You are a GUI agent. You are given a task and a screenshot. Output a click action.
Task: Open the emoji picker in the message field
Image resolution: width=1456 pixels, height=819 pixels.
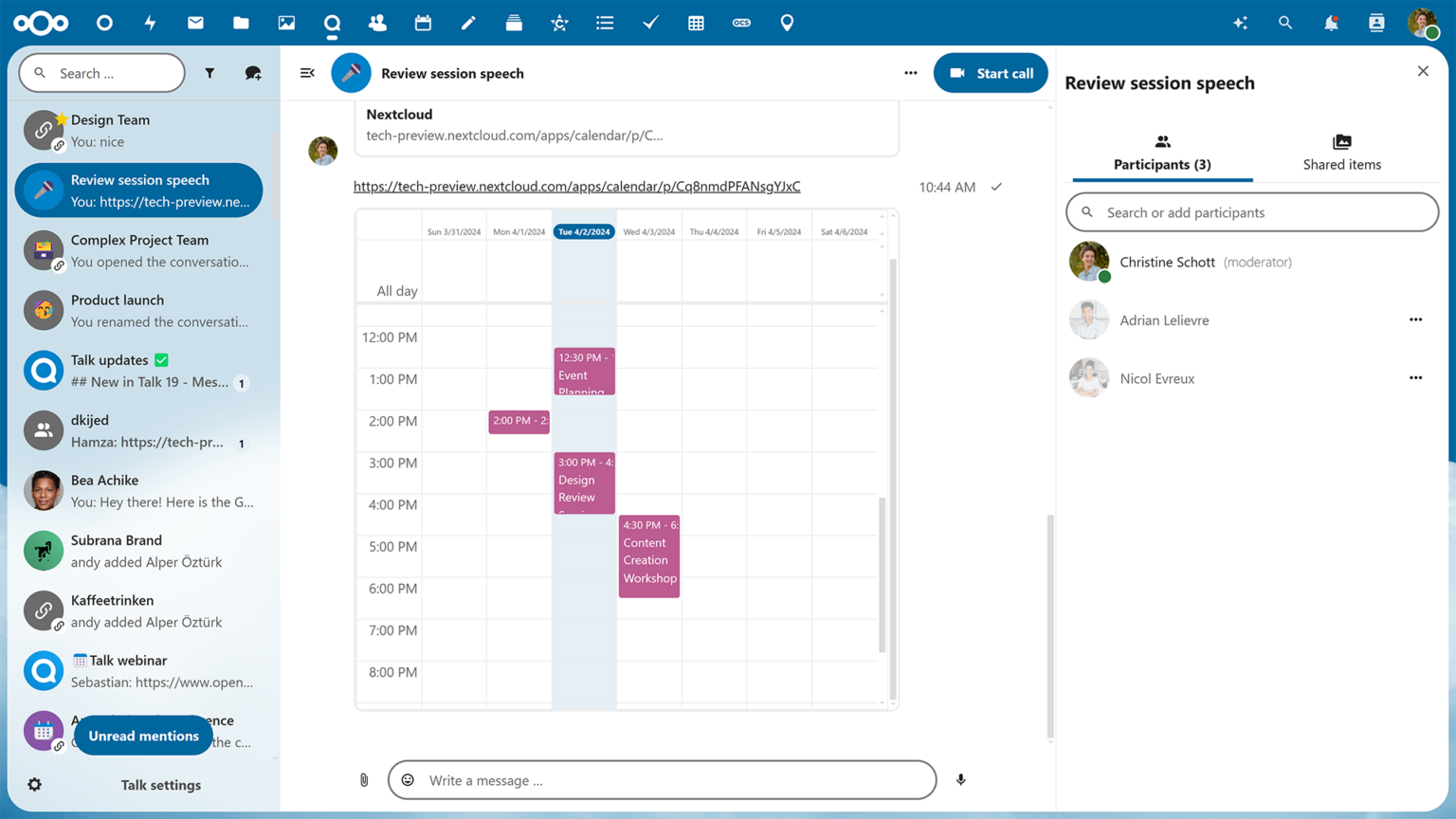pyautogui.click(x=408, y=779)
